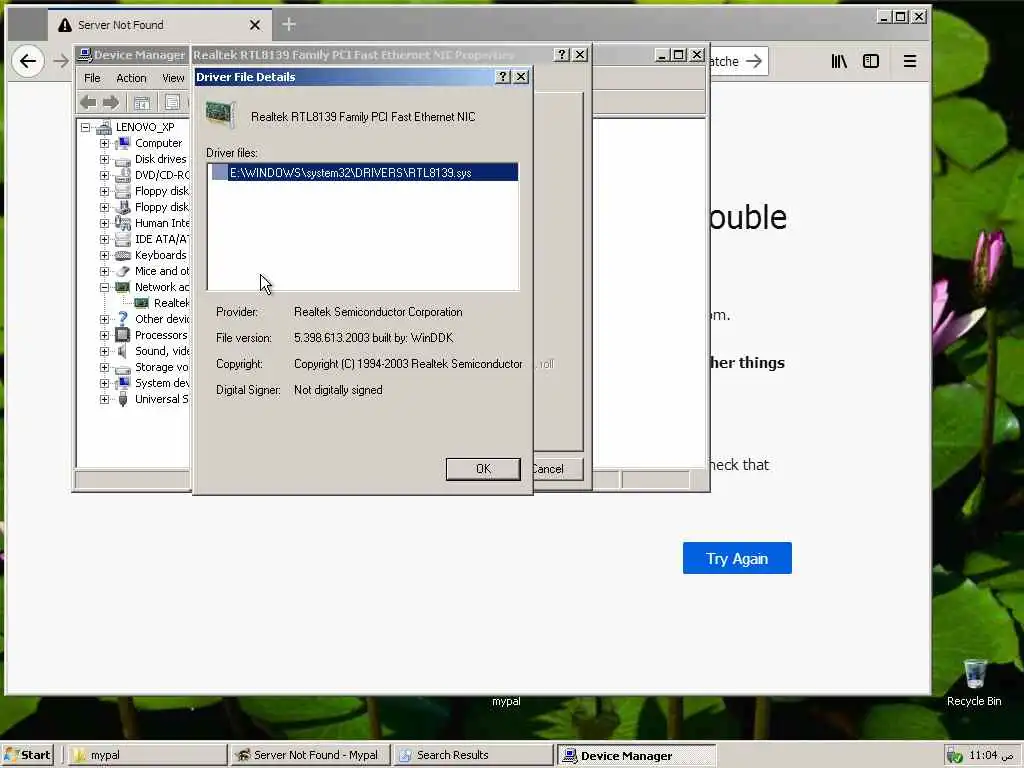Screen dimensions: 1024x768
Task: Click the LENOVO_XP computer icon
Action: pos(104,127)
